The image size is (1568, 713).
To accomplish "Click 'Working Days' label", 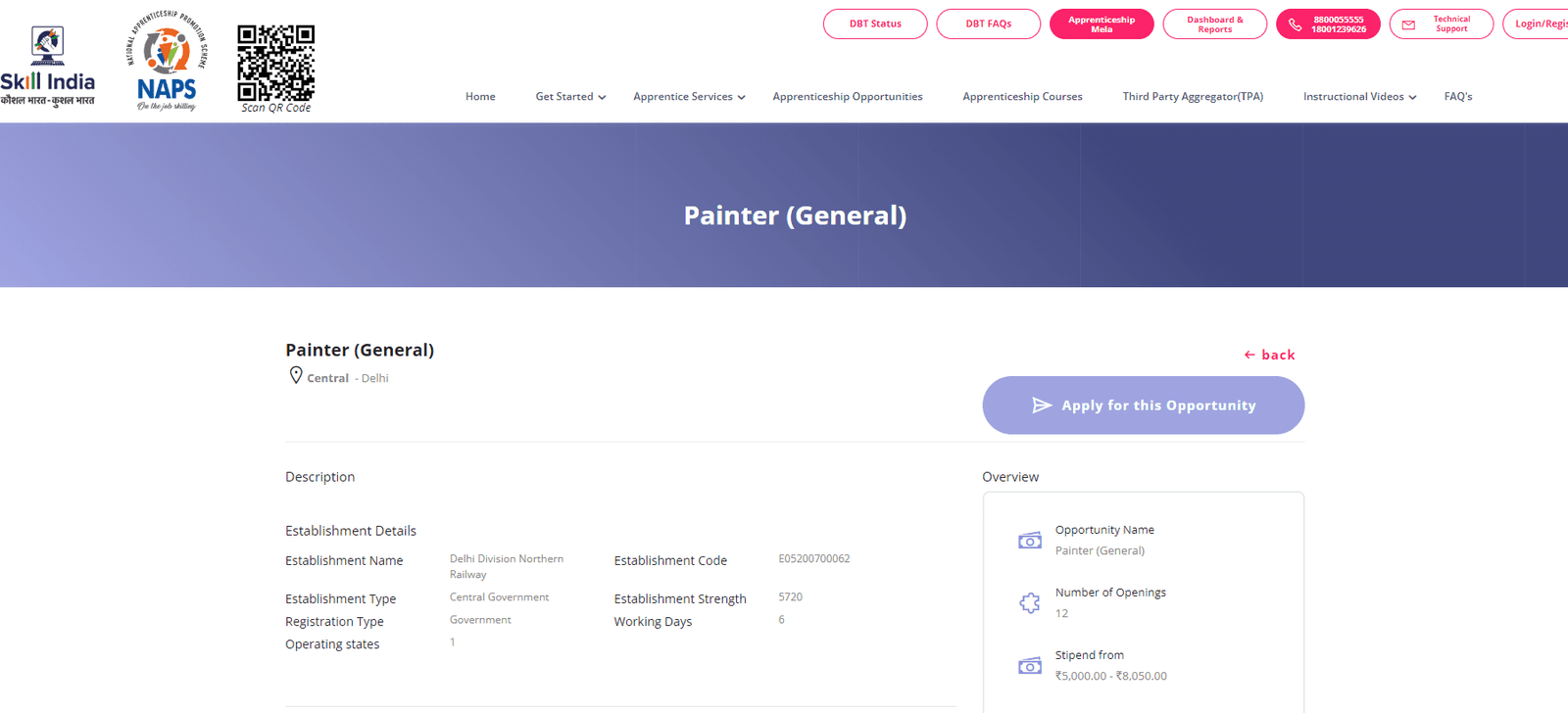I will click(653, 622).
